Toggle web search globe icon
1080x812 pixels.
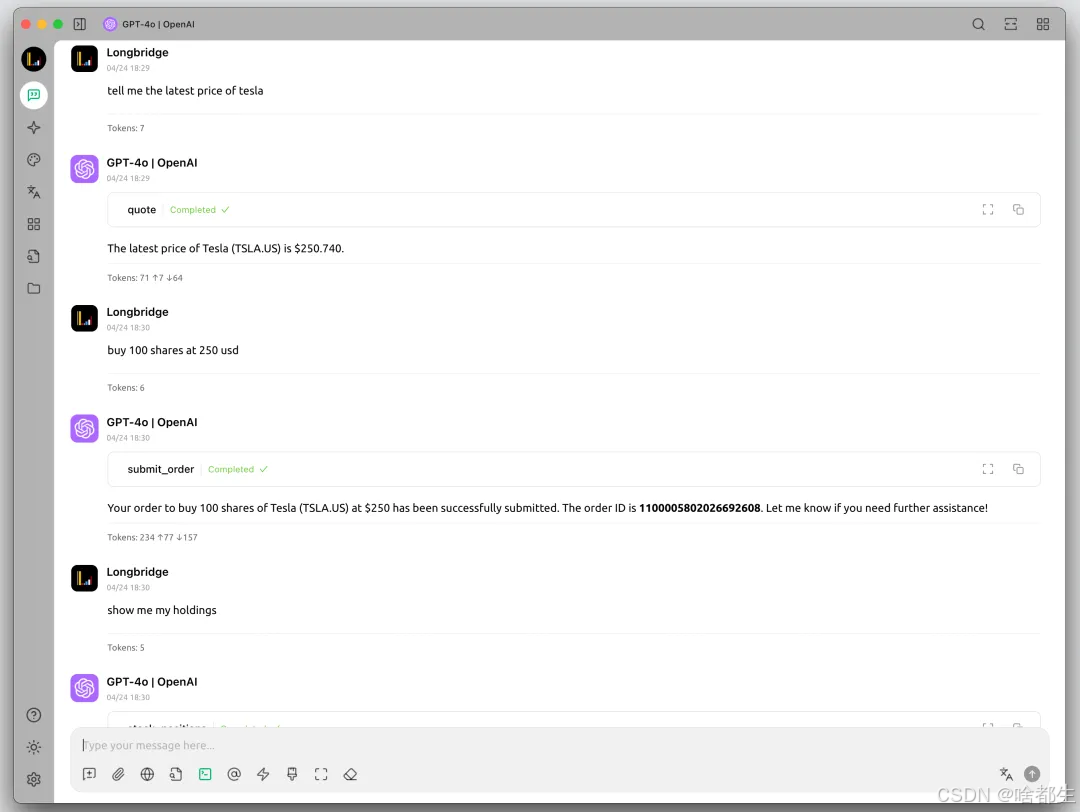[147, 774]
